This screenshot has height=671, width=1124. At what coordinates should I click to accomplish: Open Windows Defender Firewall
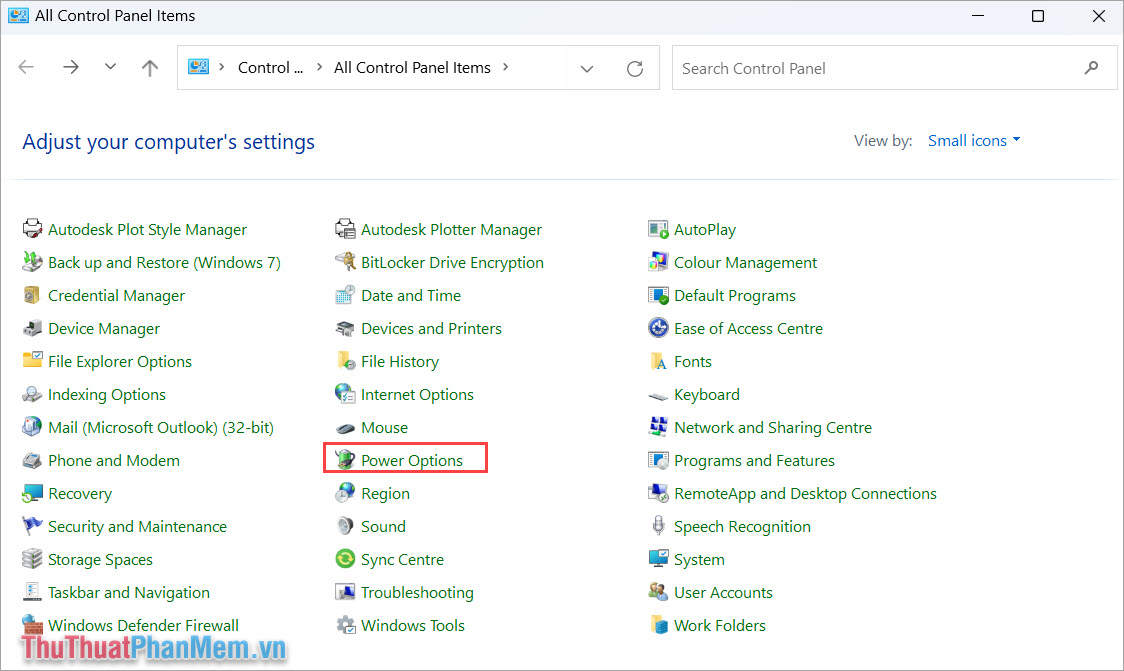(143, 624)
